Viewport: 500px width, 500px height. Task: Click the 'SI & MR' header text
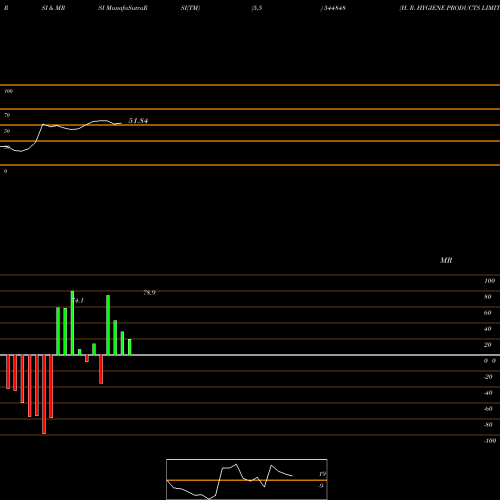[53, 8]
